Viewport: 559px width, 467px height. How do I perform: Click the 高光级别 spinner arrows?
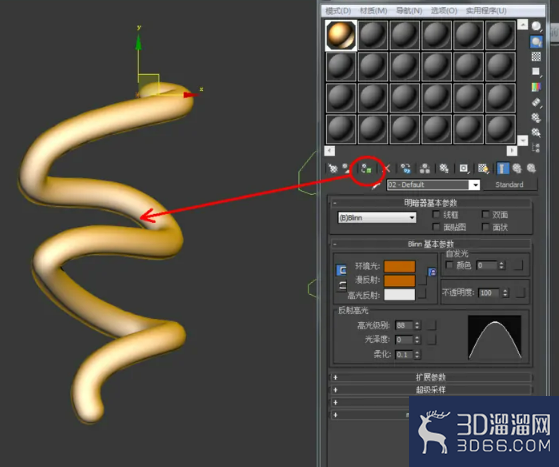click(417, 325)
